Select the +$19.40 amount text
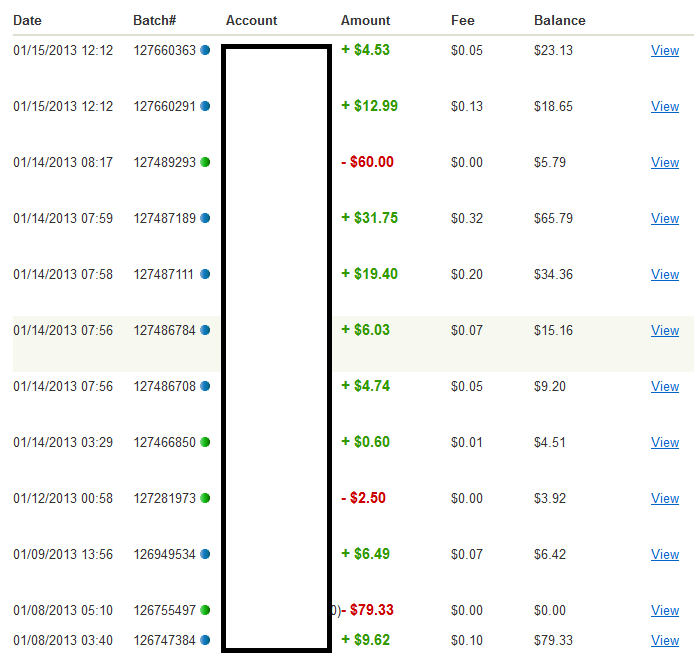 point(369,274)
